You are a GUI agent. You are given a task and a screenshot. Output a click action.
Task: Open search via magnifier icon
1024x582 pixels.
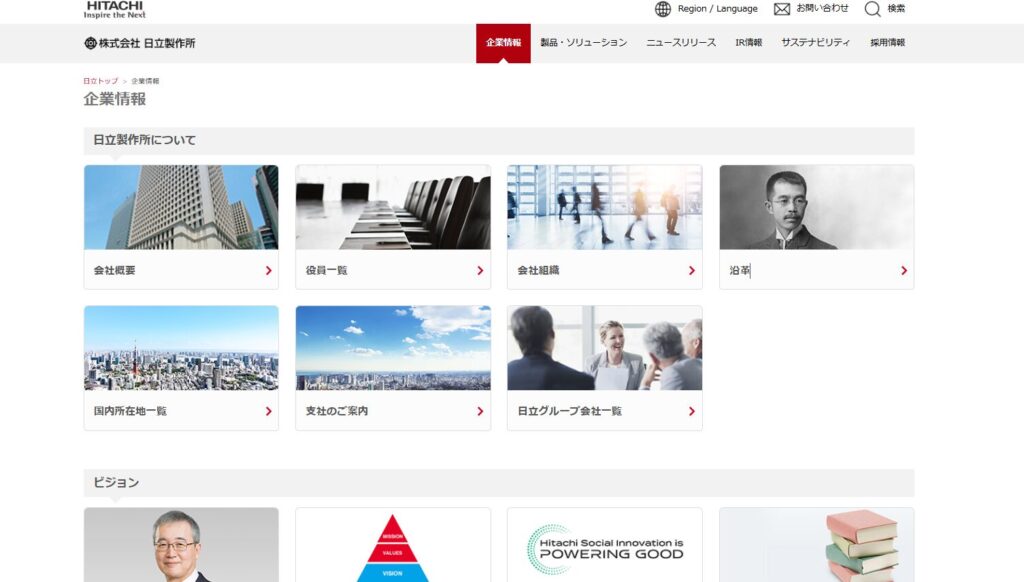872,9
